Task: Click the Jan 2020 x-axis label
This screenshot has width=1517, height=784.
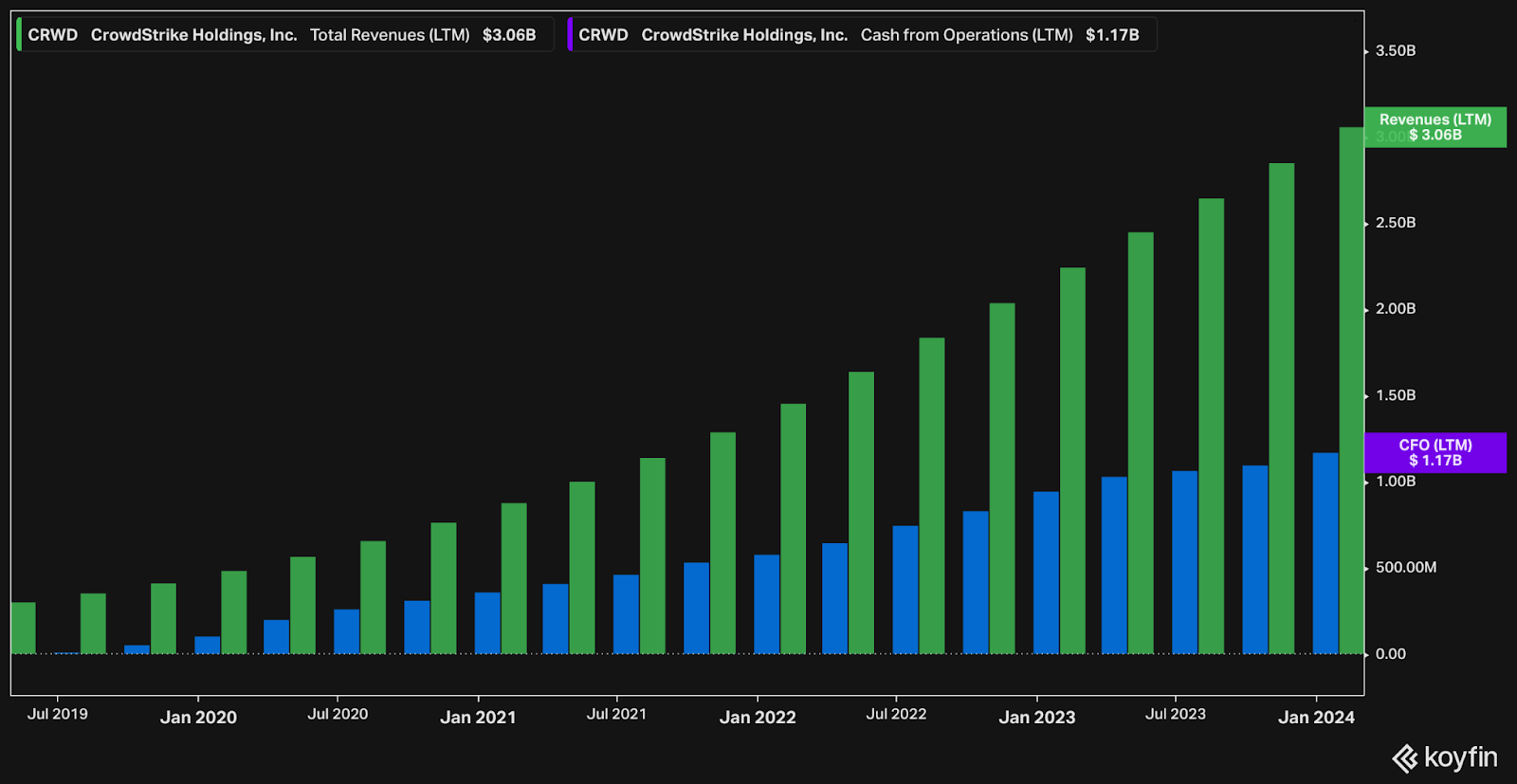Action: (198, 718)
